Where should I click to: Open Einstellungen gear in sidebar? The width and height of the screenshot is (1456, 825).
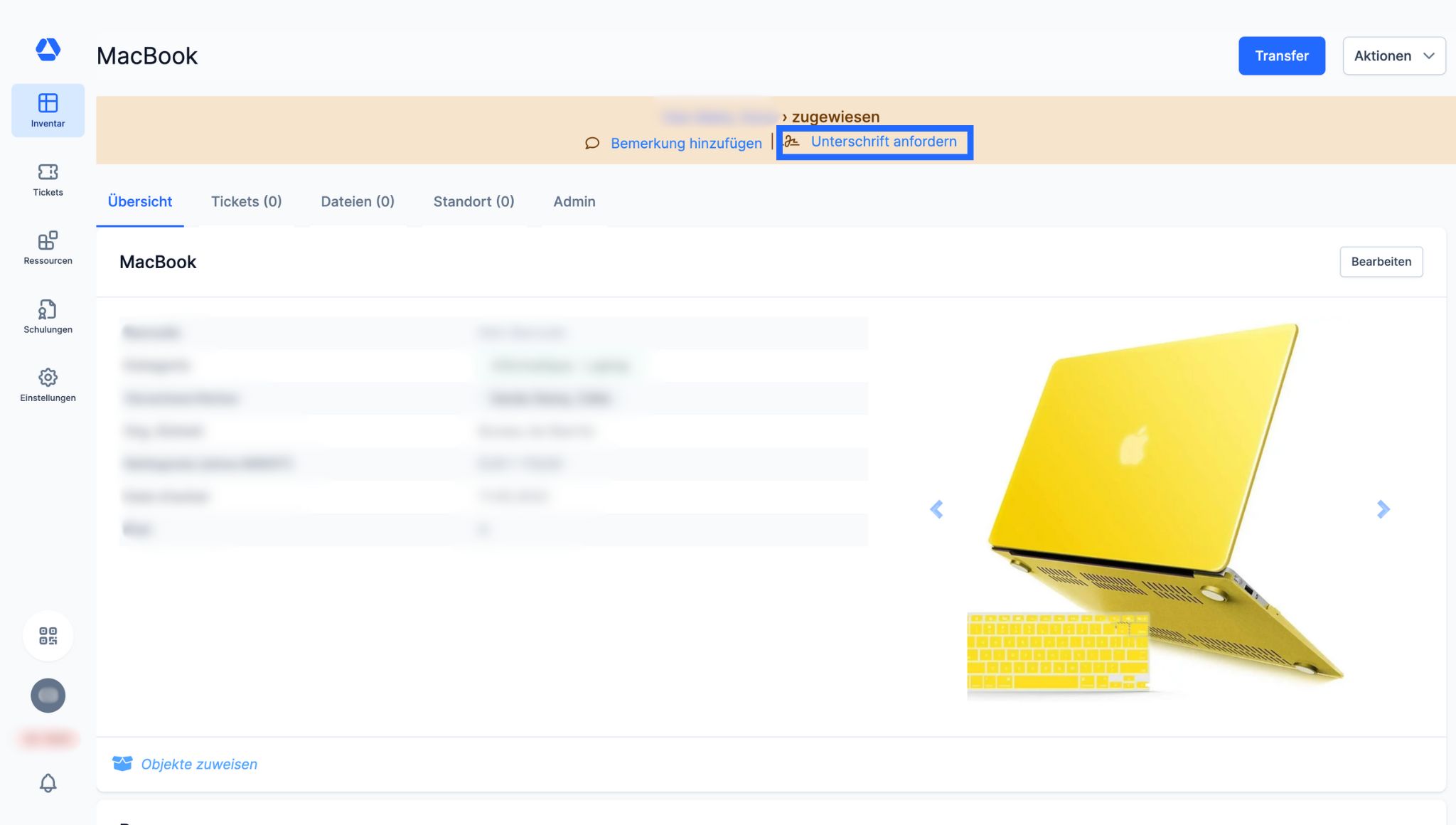click(48, 385)
